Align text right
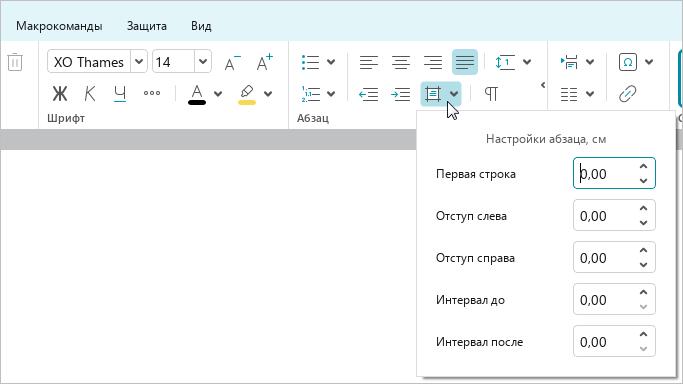This screenshot has width=683, height=384. point(433,62)
